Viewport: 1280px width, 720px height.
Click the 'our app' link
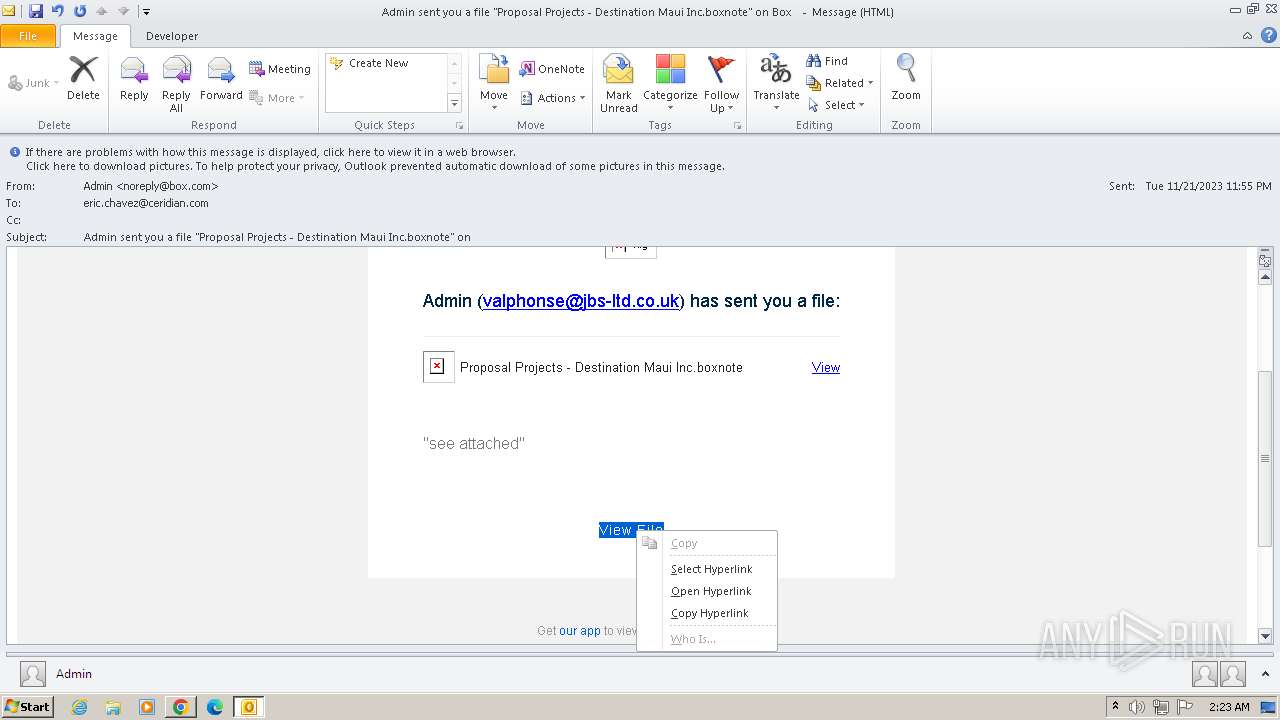(x=580, y=631)
